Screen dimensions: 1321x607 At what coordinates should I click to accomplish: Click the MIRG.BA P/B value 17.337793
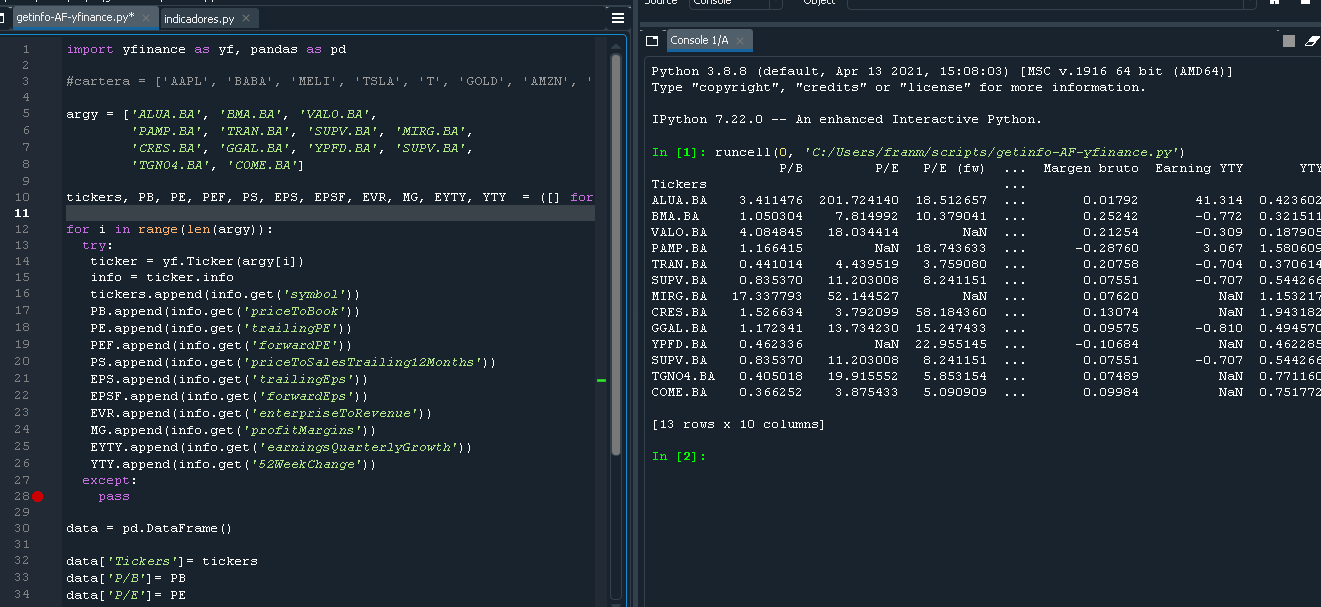pos(767,296)
